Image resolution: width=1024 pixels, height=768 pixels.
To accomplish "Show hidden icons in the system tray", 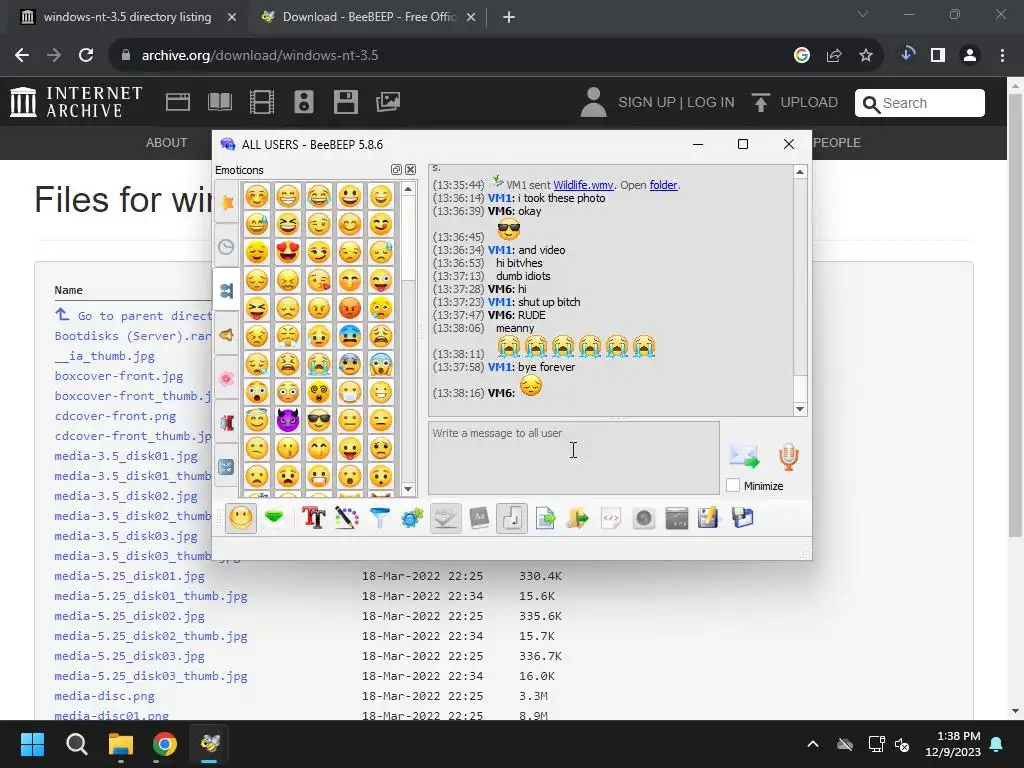I will [x=812, y=744].
